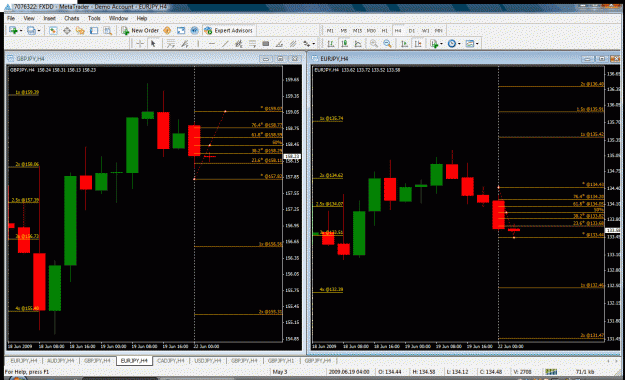This screenshot has width=625, height=380.
Task: Select the trendline by angle tool
Action: pyautogui.click(x=279, y=43)
